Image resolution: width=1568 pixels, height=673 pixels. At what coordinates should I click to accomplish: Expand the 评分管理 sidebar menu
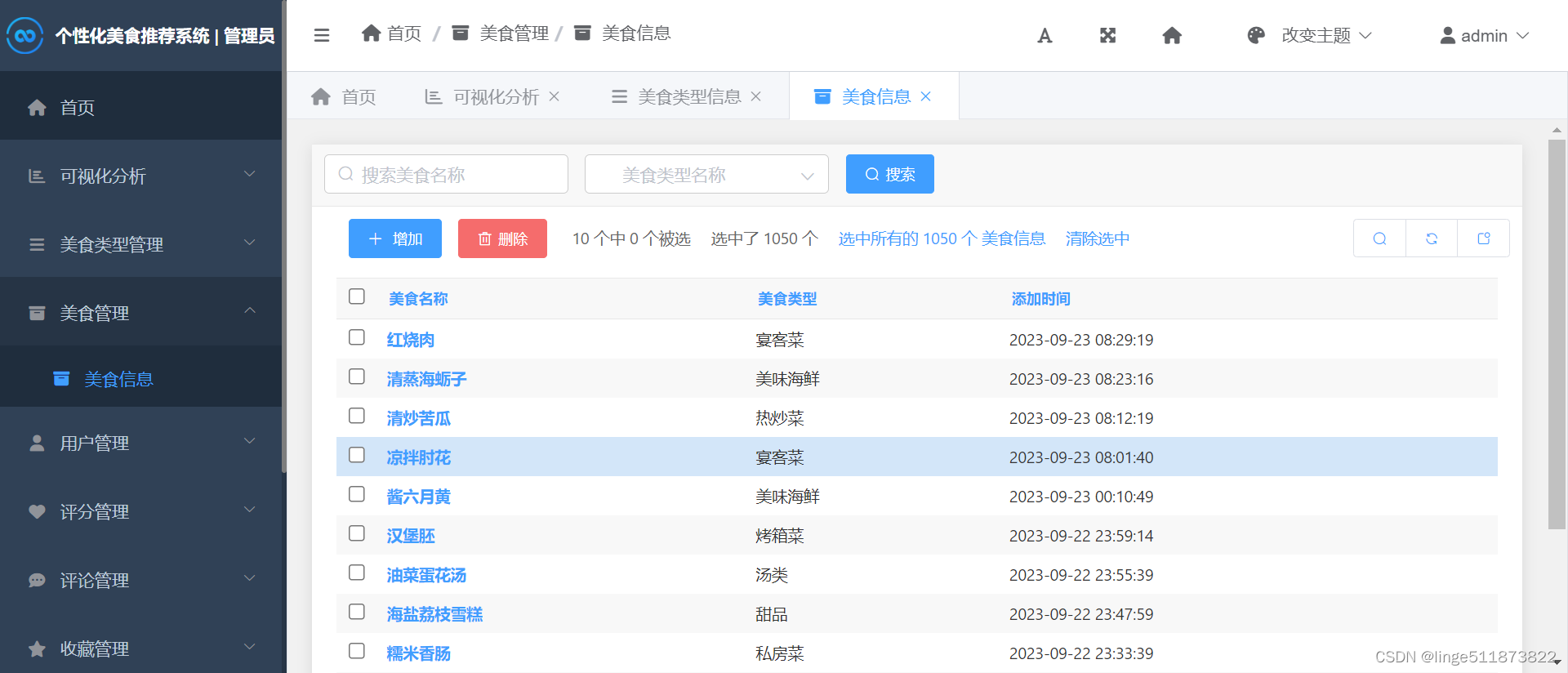pos(250,510)
